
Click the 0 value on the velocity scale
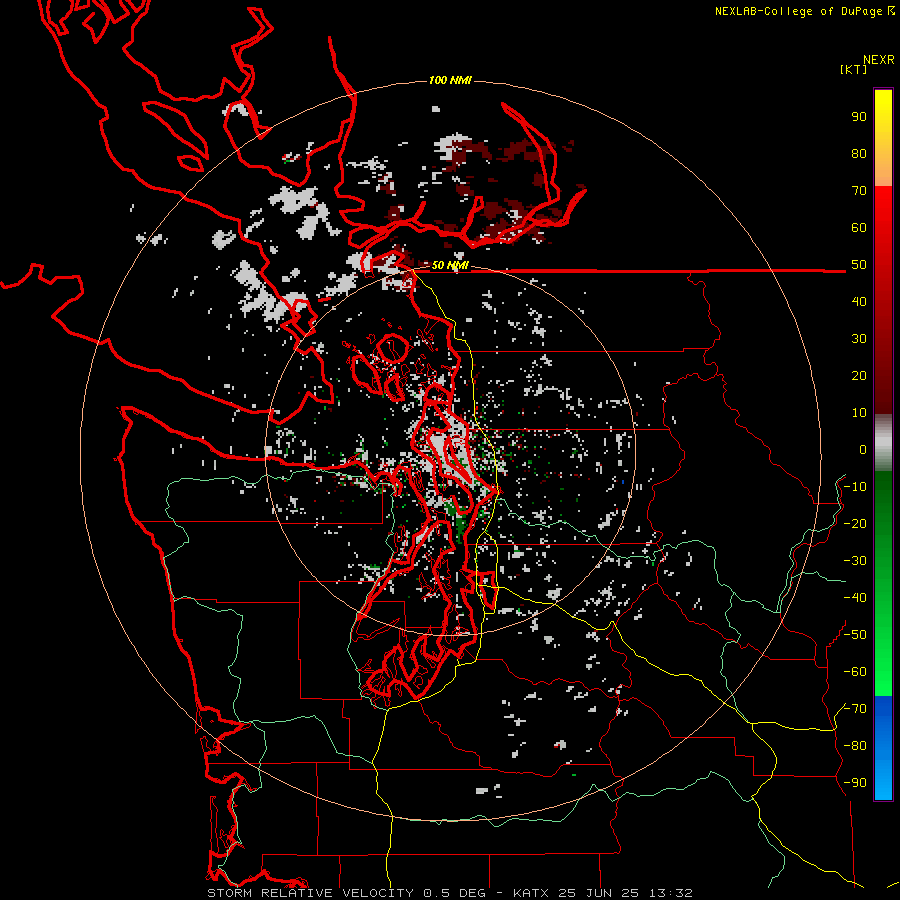point(863,450)
